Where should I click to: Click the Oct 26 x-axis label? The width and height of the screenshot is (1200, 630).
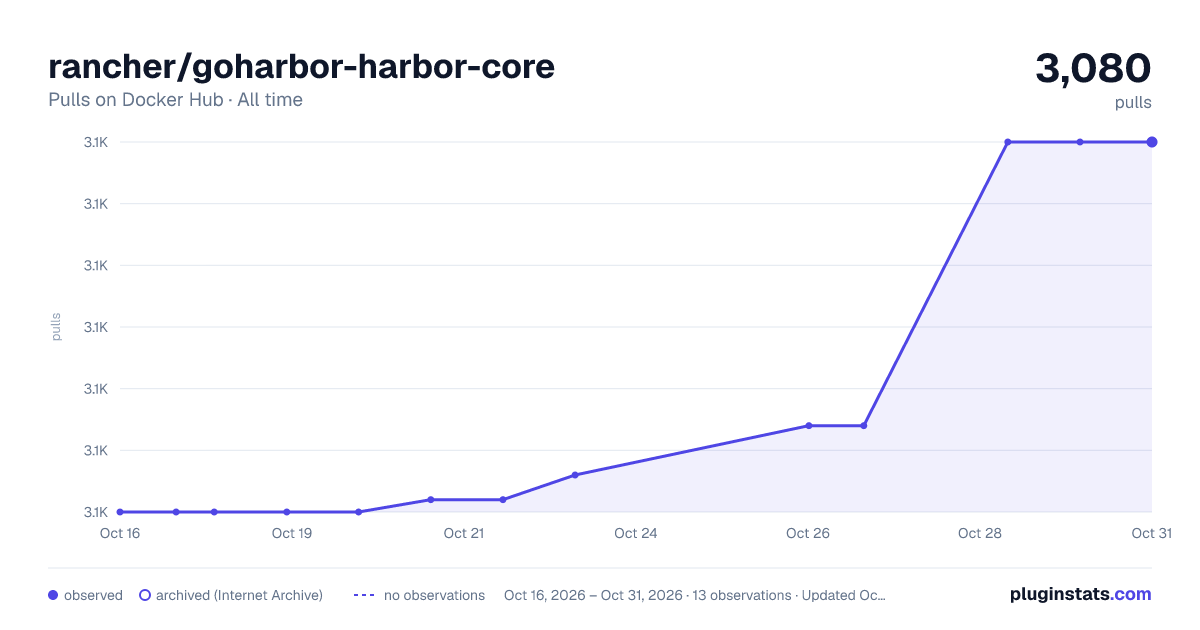pos(808,533)
